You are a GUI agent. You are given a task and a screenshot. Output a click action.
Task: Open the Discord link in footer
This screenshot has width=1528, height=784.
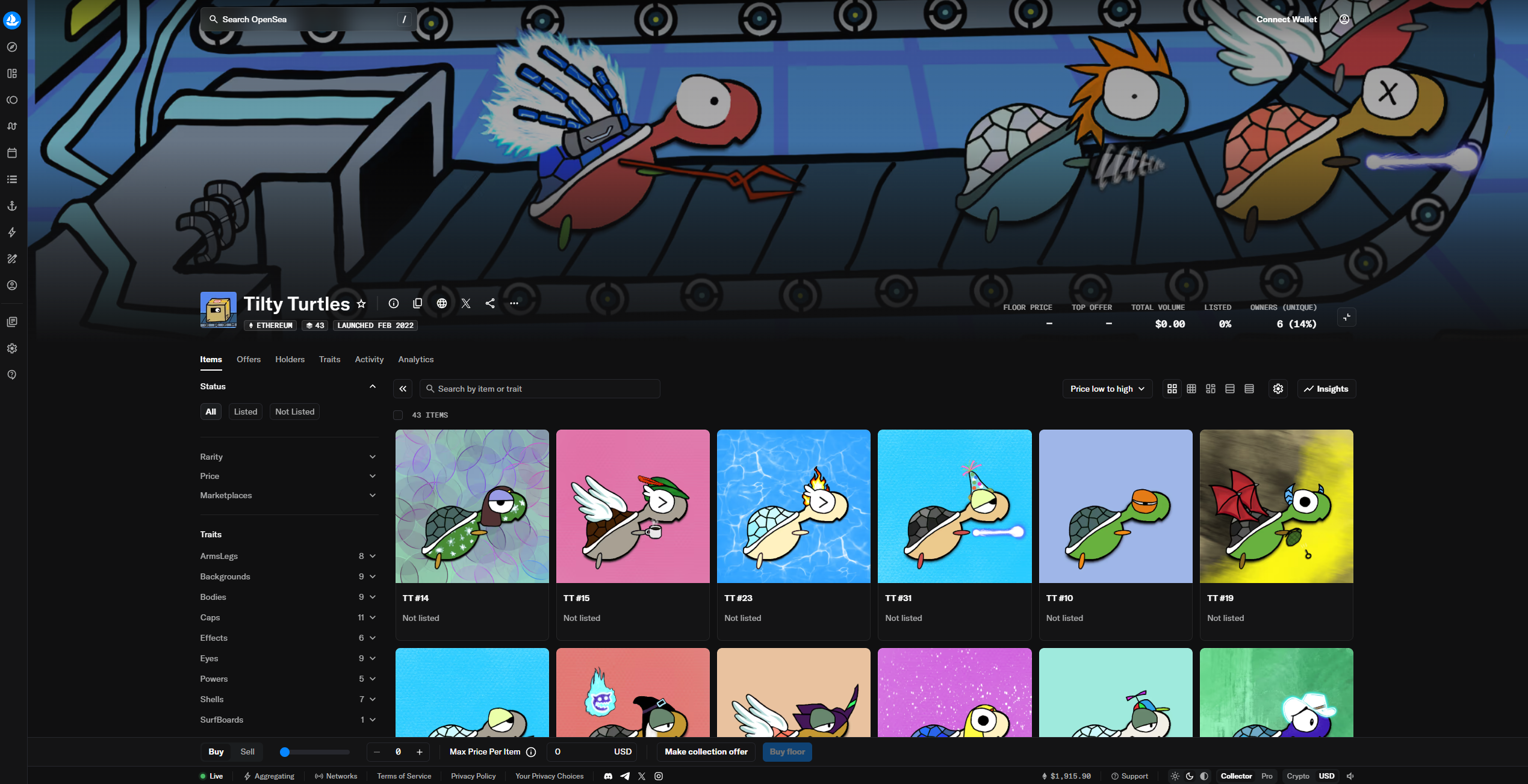point(608,776)
